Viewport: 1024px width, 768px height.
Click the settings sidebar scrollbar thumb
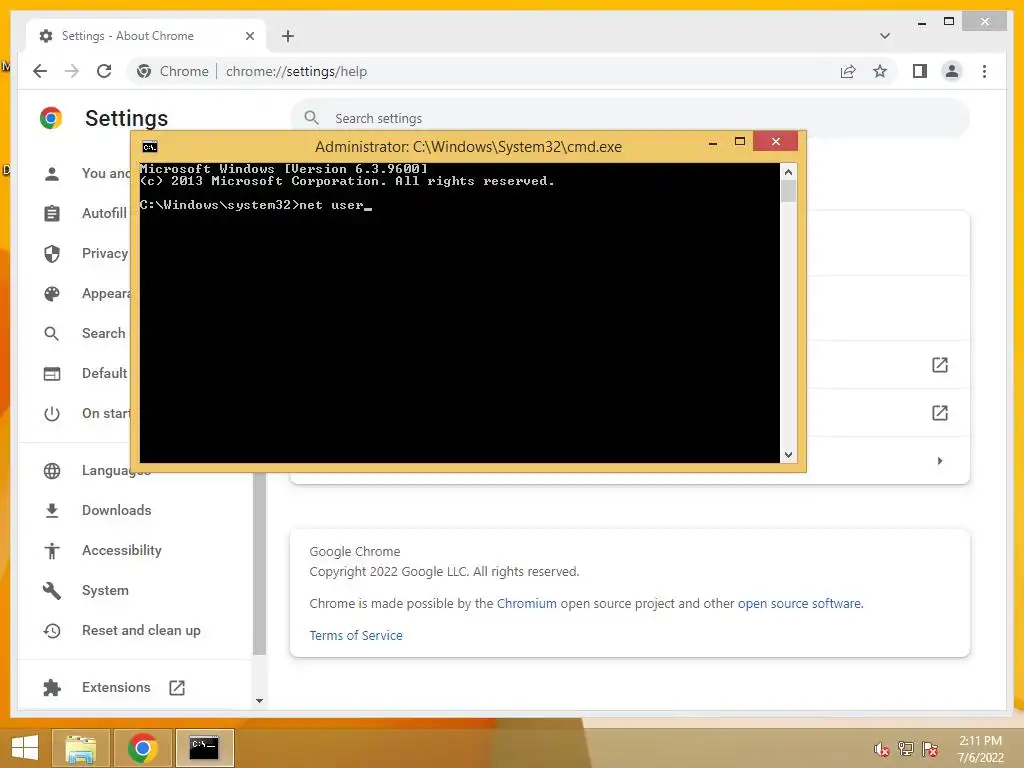click(x=259, y=563)
